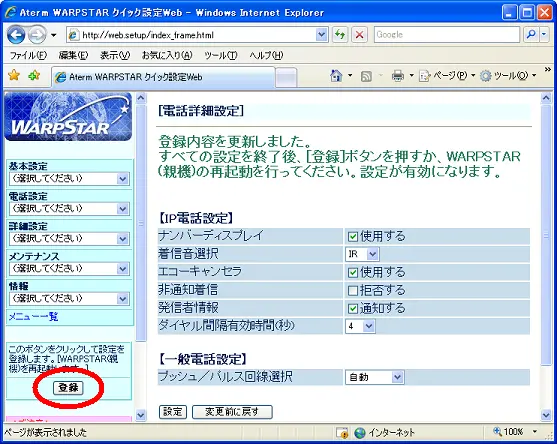Select the Aterm WARPSTAR クイック設定Web tab
This screenshot has height=444, width=557.
tap(163, 77)
